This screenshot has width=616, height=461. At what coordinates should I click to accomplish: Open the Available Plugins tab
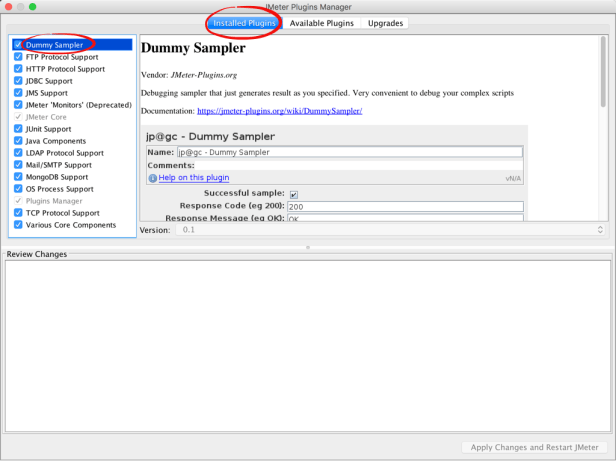tap(321, 23)
